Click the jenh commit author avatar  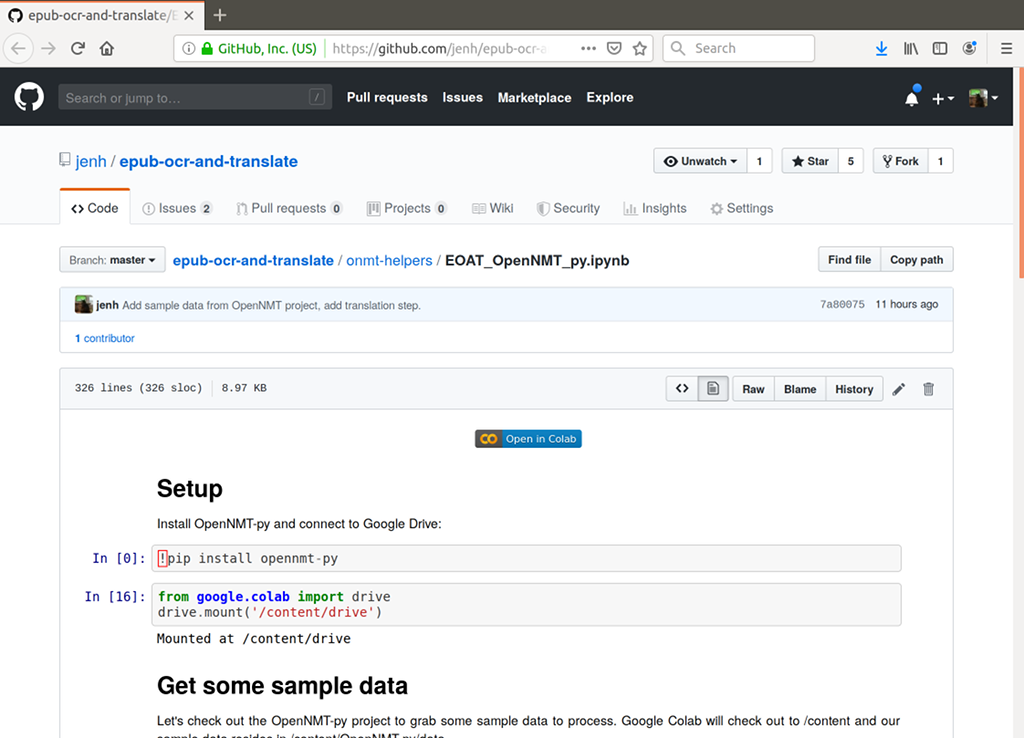pos(84,304)
